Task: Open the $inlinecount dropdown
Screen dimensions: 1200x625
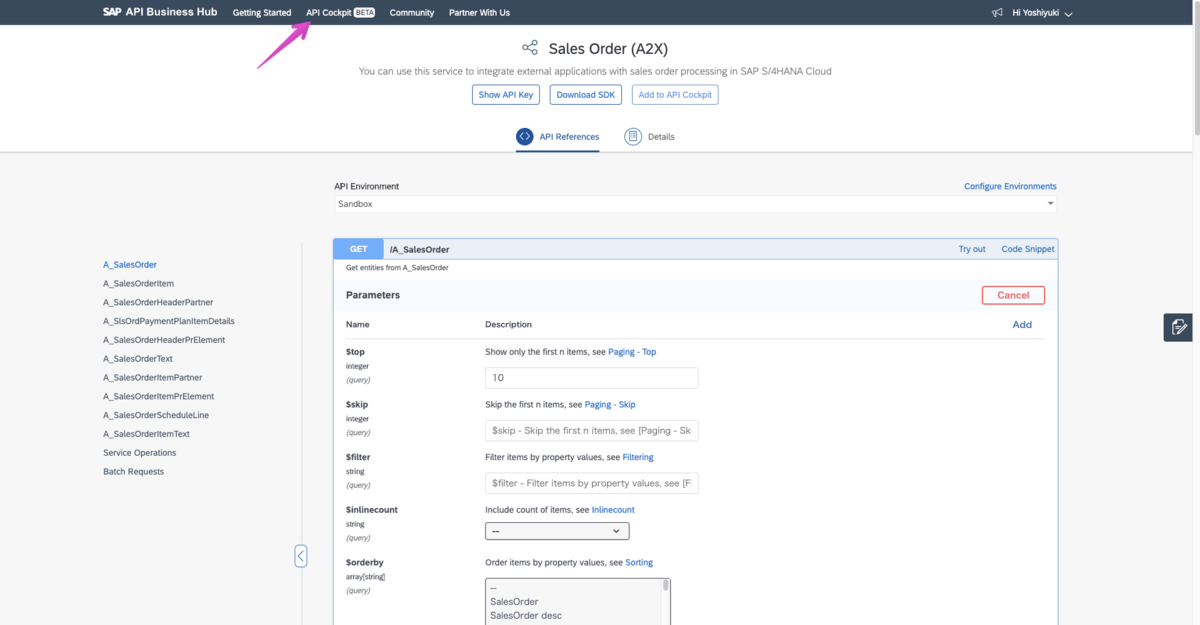Action: point(557,531)
